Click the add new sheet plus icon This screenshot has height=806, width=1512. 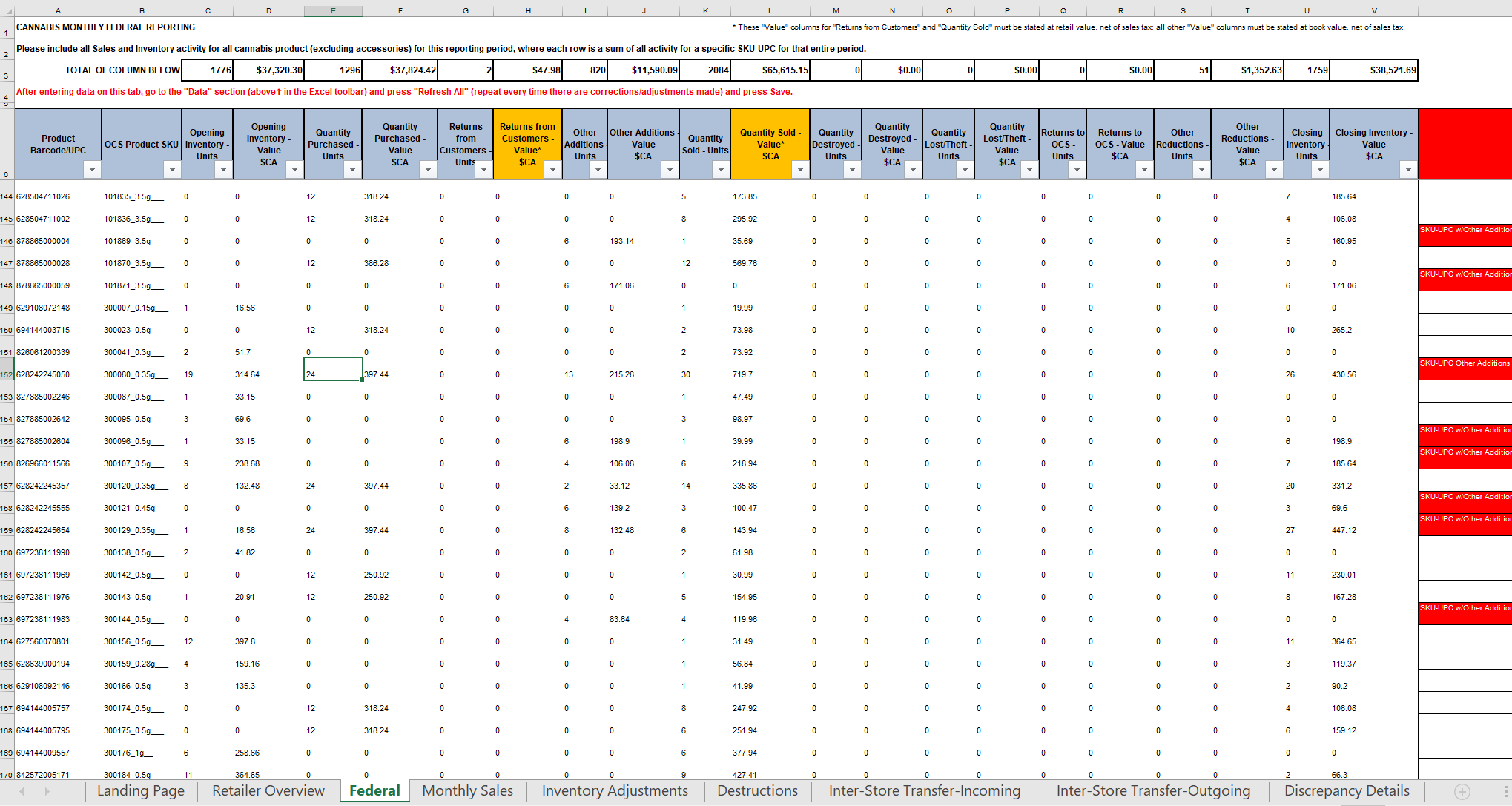(x=1462, y=791)
